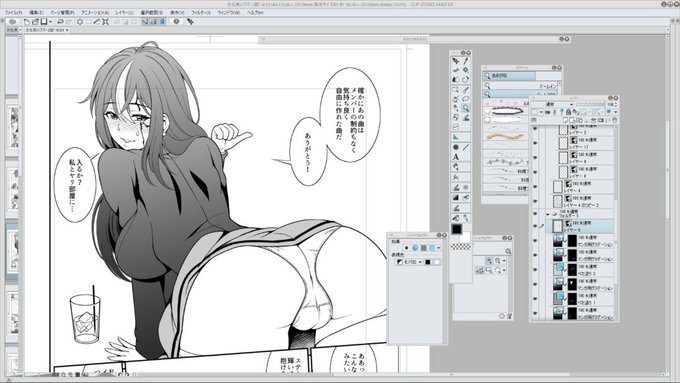
Task: Hide the レイヤー 4 layer
Action: tap(535, 187)
